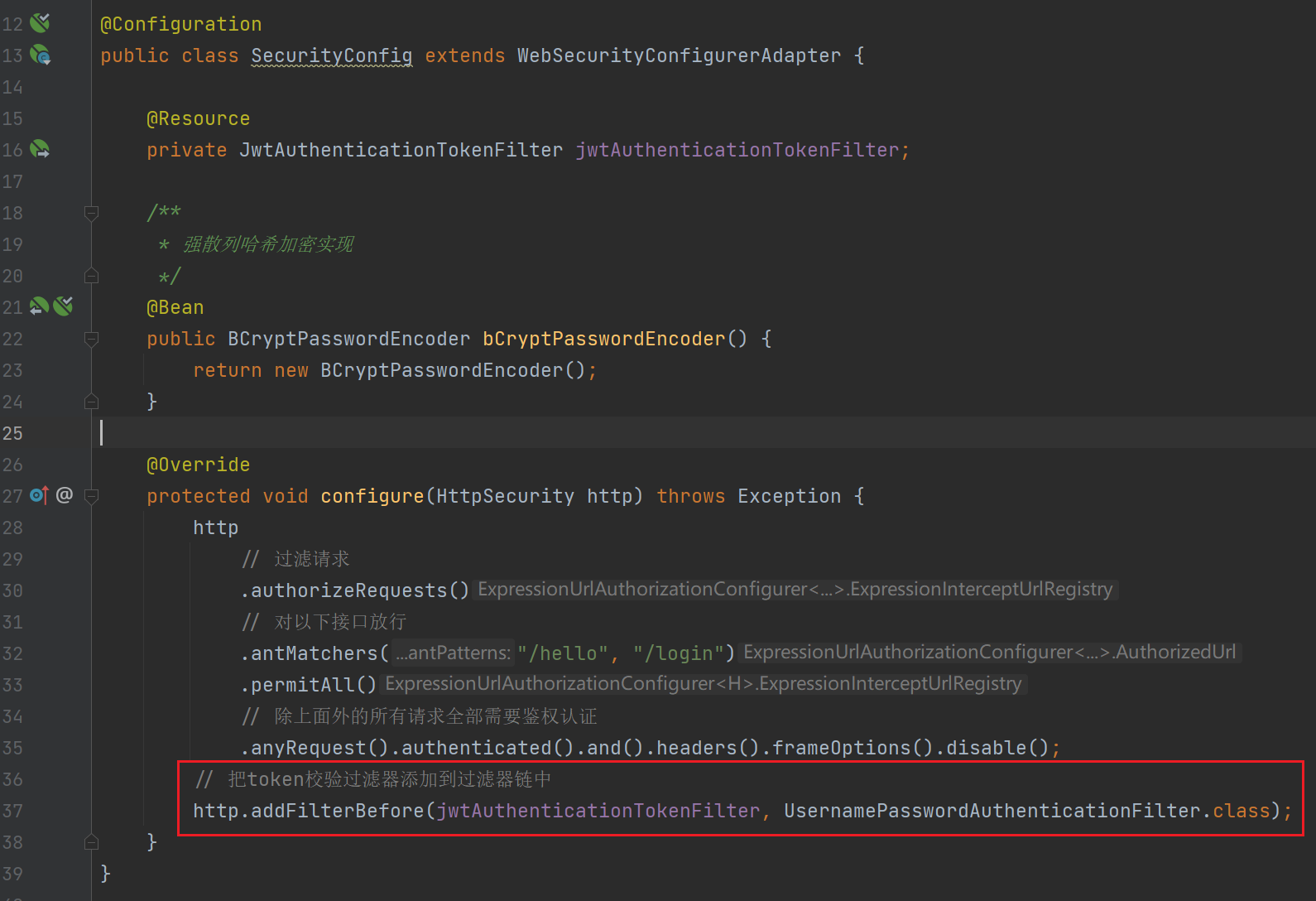Collapse the configure method at line 27
Screen dimensions: 1316x901
[x=92, y=496]
